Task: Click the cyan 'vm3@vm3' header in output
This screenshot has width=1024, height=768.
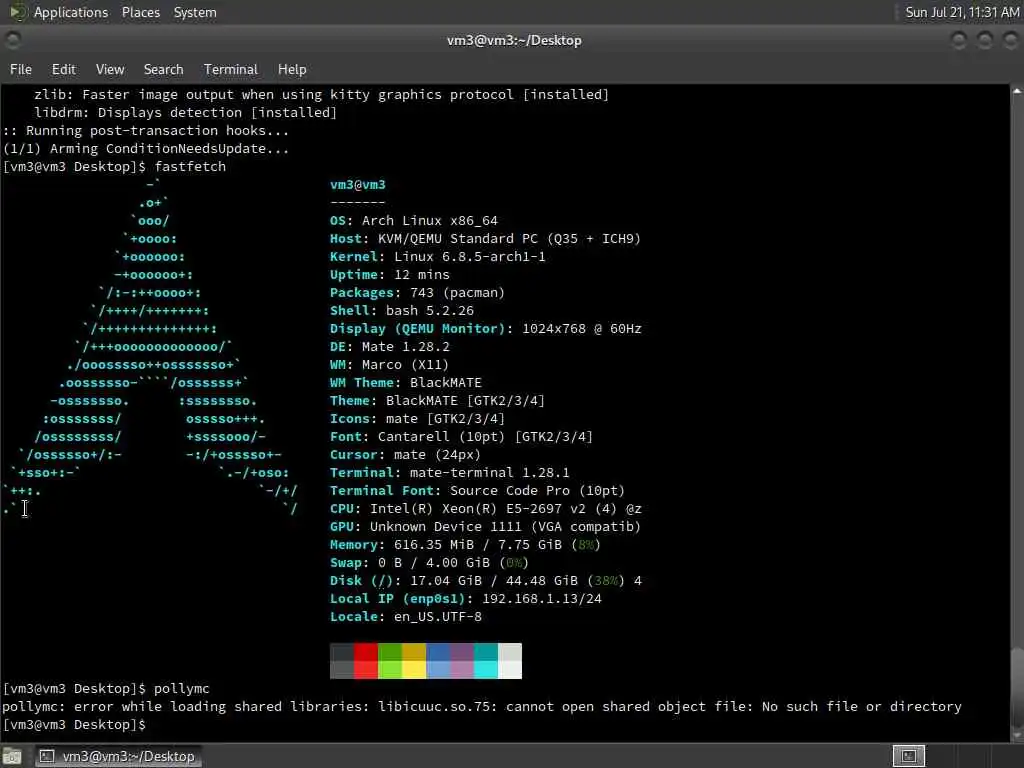Action: coord(358,185)
